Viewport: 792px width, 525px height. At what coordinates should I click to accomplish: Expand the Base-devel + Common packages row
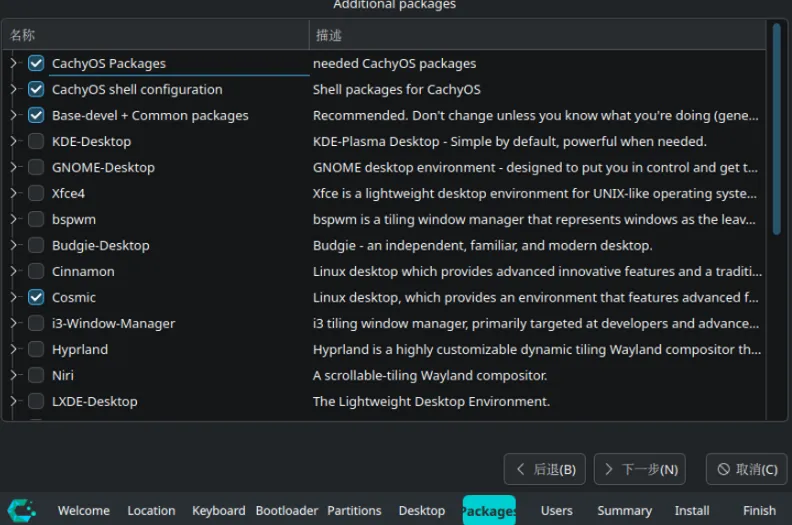click(14, 116)
